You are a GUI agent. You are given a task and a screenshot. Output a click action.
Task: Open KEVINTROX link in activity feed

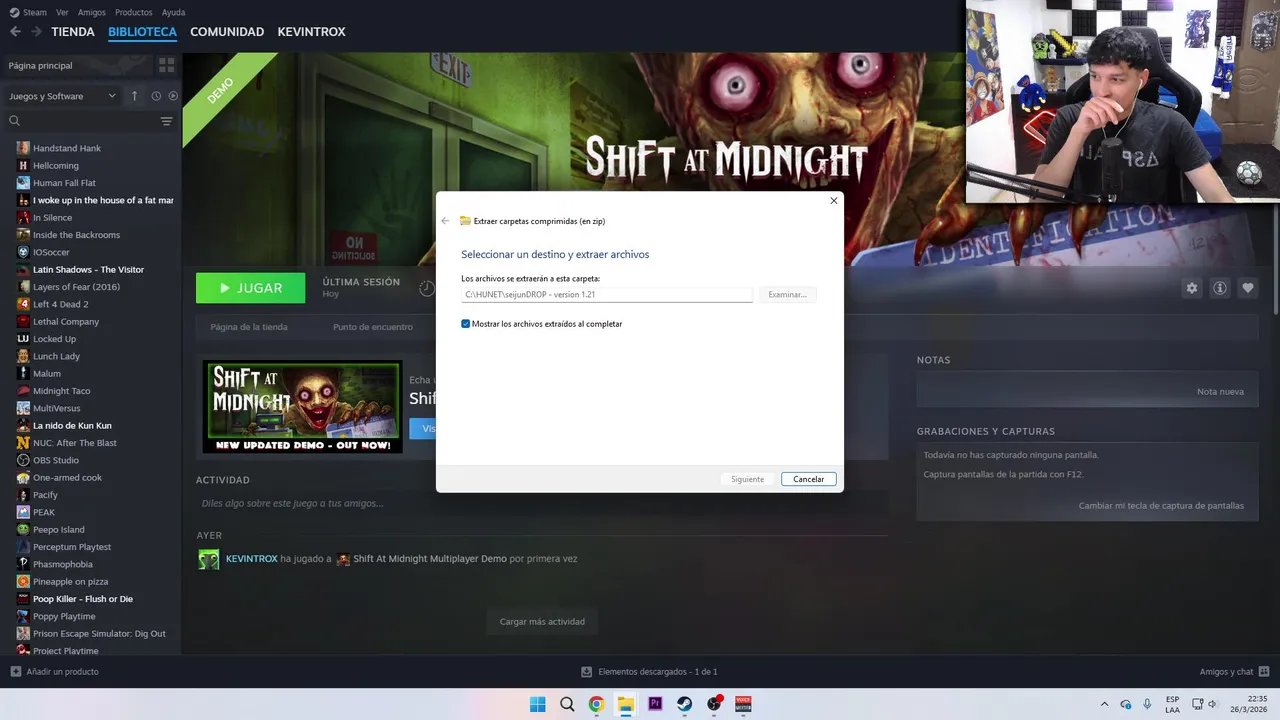[252, 559]
